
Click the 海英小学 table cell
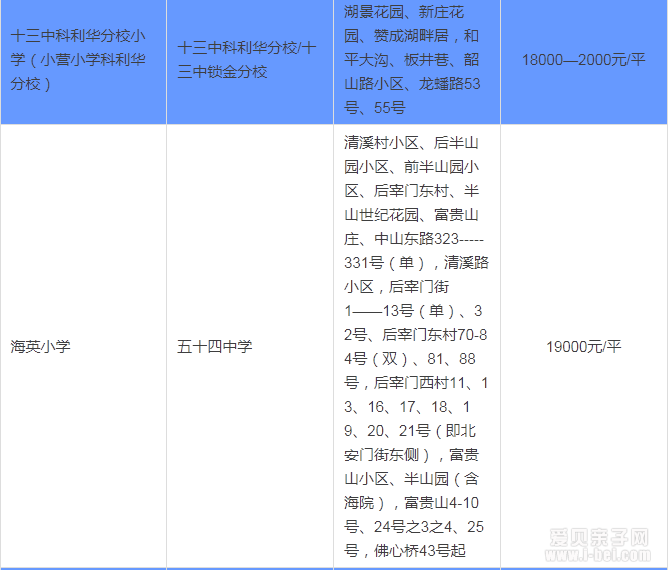[84, 346]
